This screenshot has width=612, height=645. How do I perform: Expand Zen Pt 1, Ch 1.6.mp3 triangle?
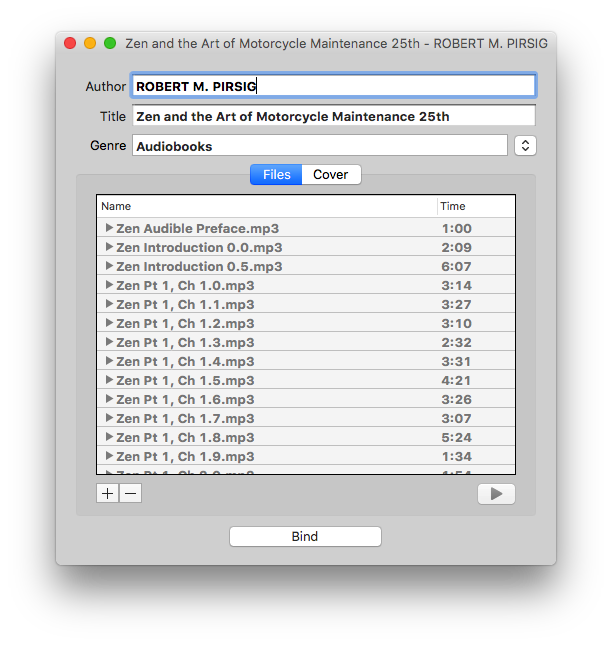pyautogui.click(x=109, y=398)
